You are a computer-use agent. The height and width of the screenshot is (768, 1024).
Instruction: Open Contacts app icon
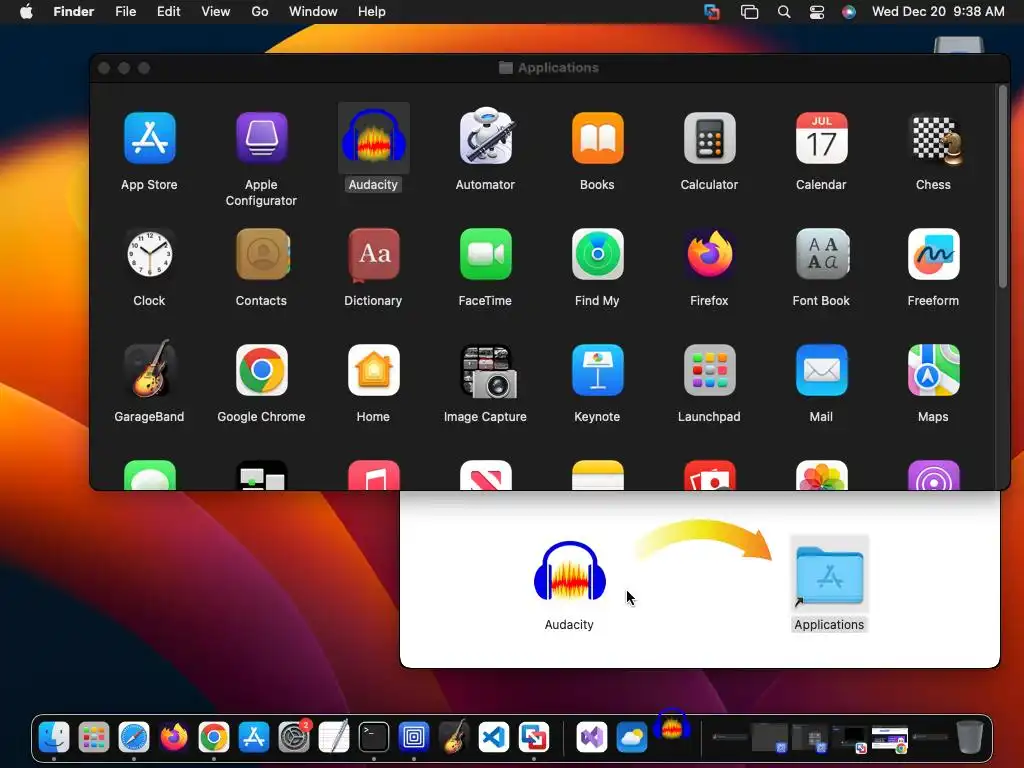[262, 255]
